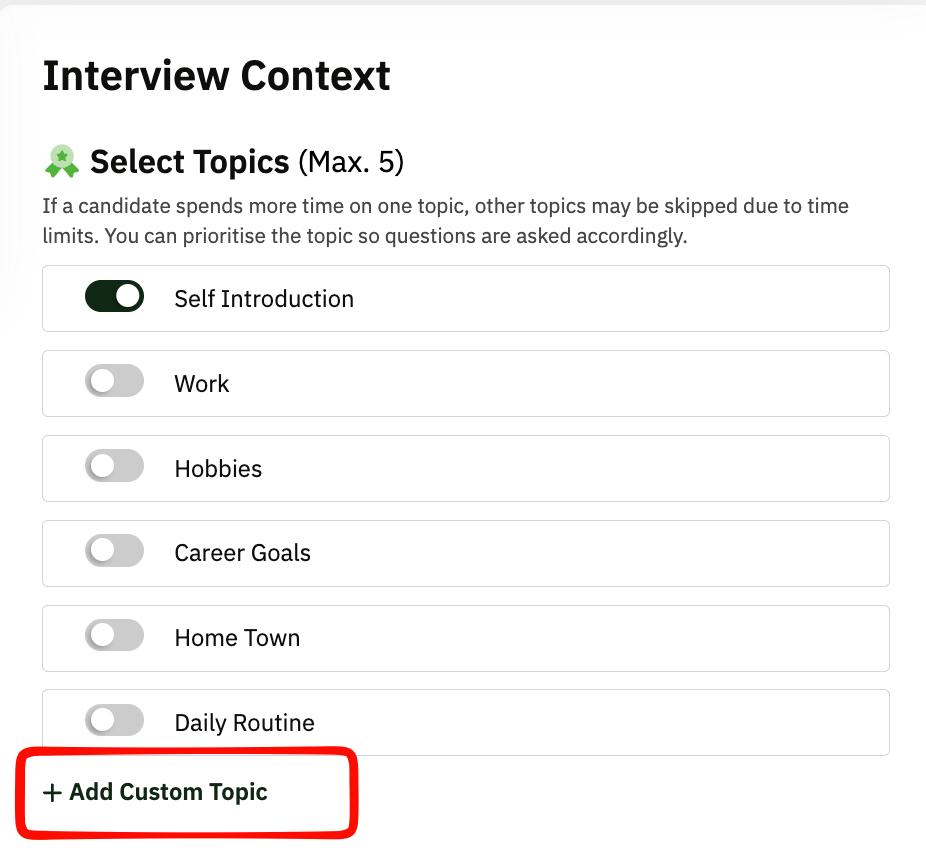The width and height of the screenshot is (926, 856).
Task: Select the Work topic label
Action: pos(202,384)
